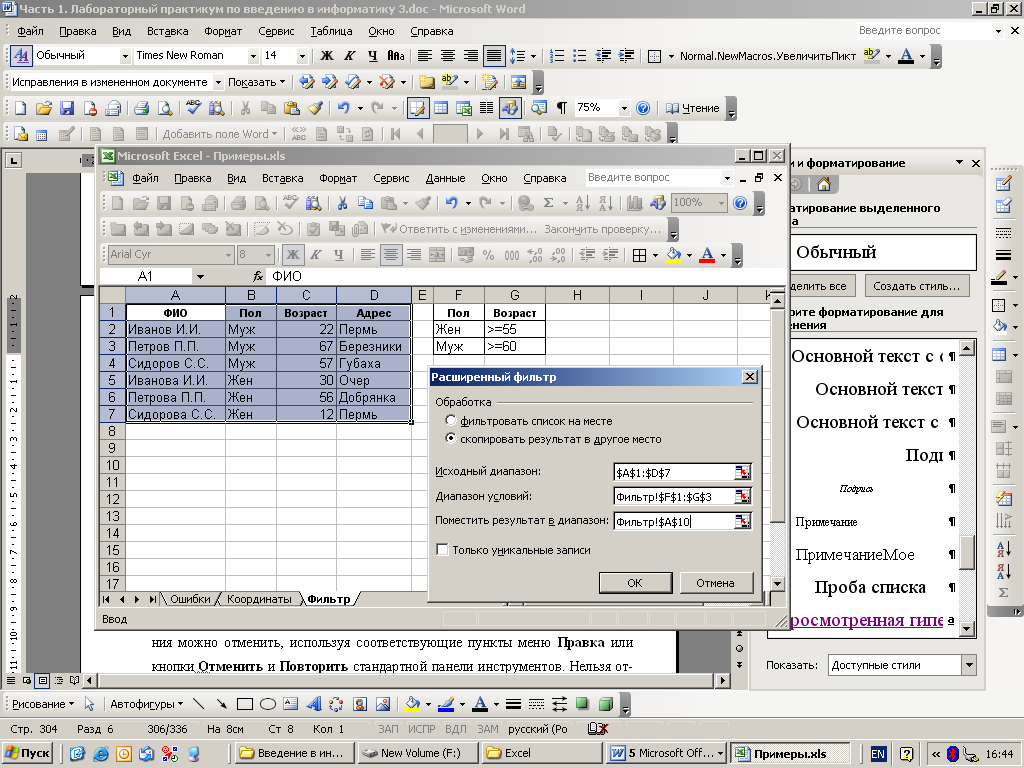Open Показать Доступные стили dropdown
The width and height of the screenshot is (1024, 768).
pos(969,665)
